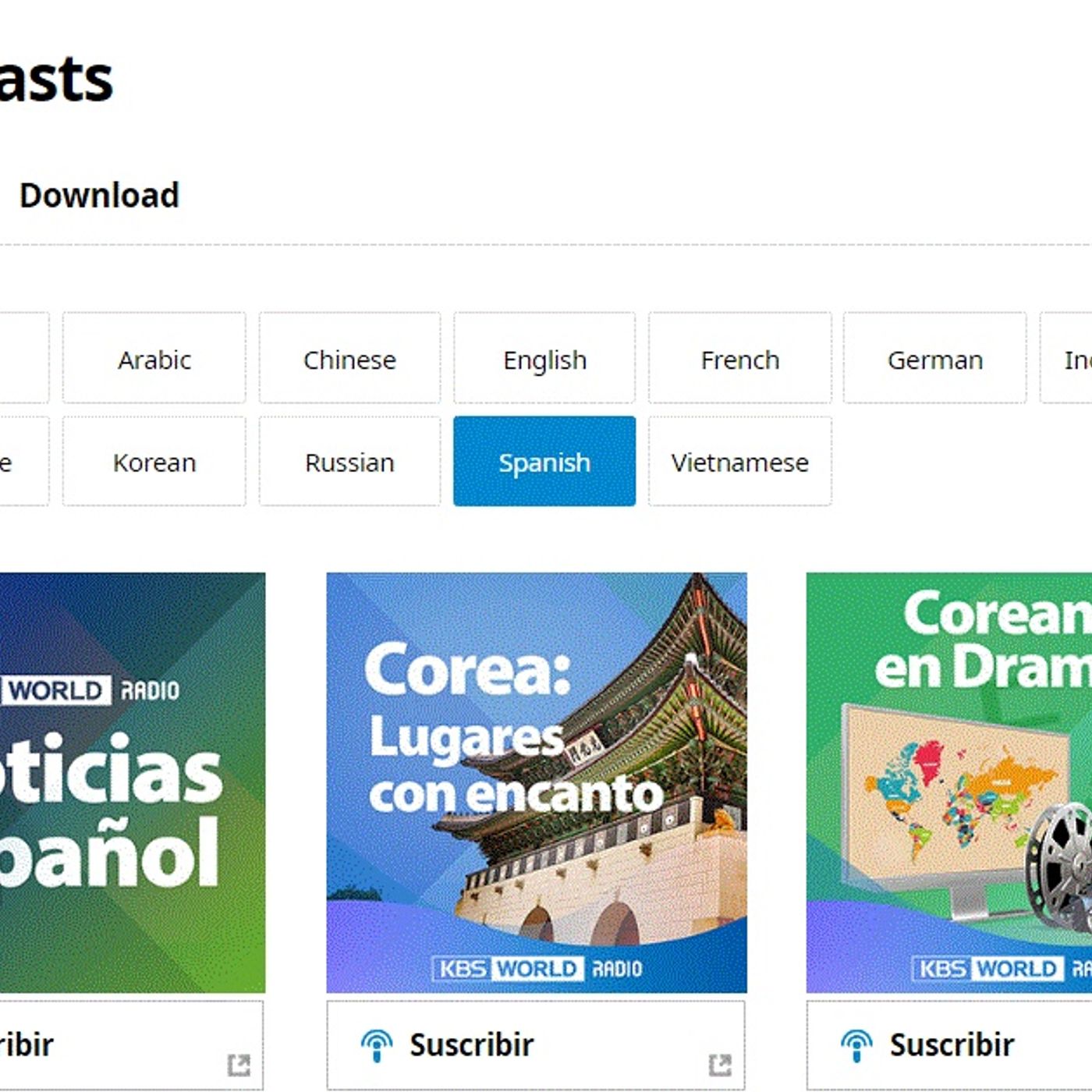Image resolution: width=1092 pixels, height=1092 pixels.
Task: Choose English language podcasts
Action: 544,358
